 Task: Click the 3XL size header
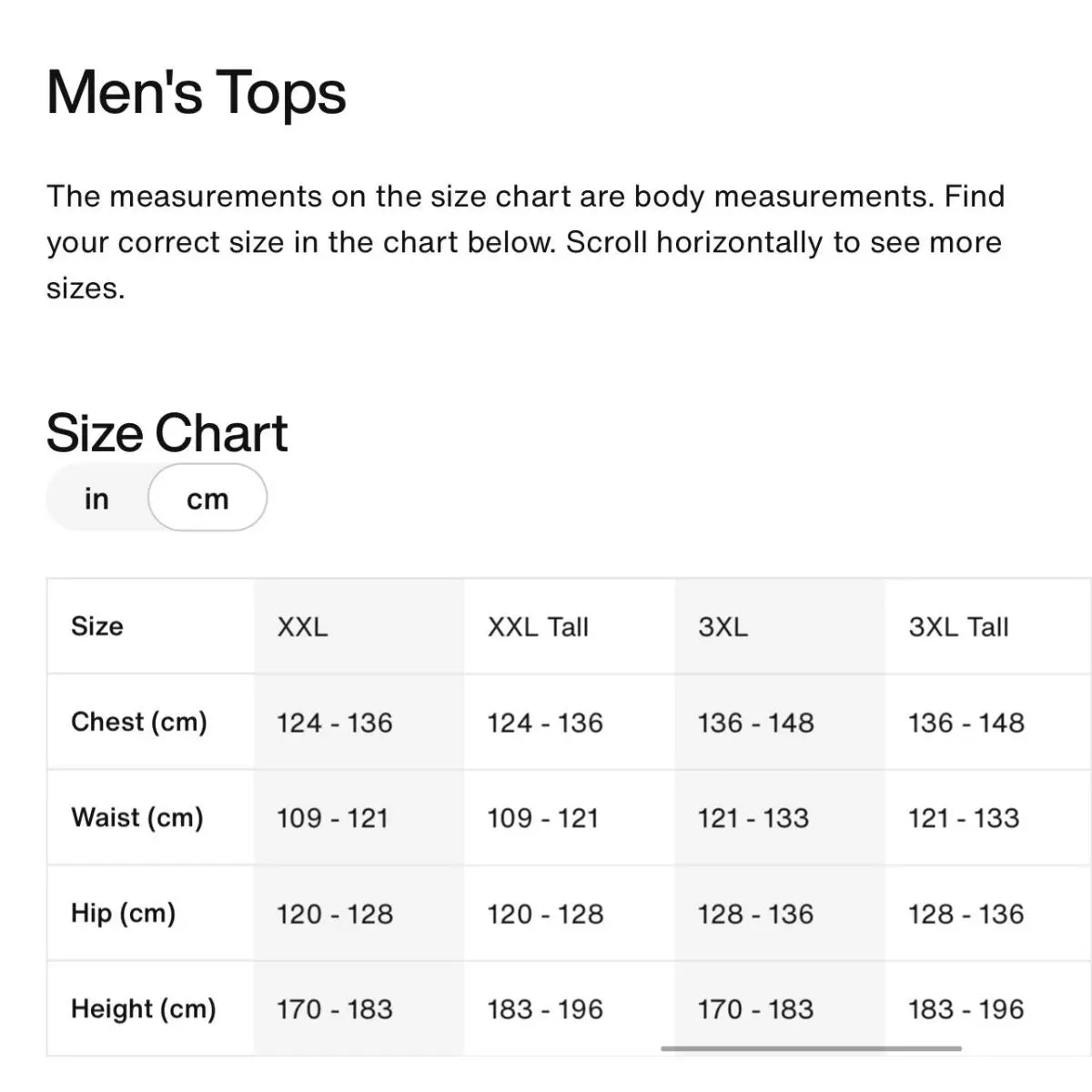723,627
